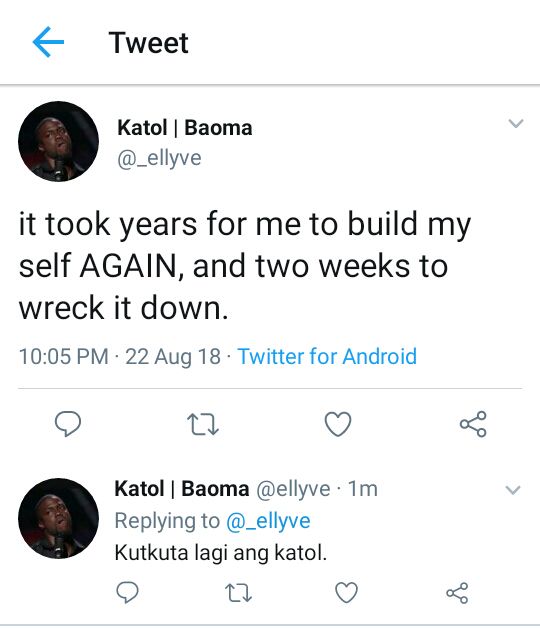Open the @_ellyve mention link
The width and height of the screenshot is (540, 629).
click(x=268, y=521)
